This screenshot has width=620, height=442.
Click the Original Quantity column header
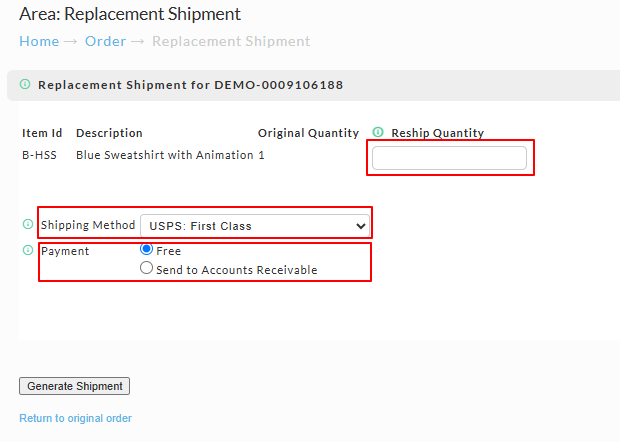pyautogui.click(x=308, y=133)
